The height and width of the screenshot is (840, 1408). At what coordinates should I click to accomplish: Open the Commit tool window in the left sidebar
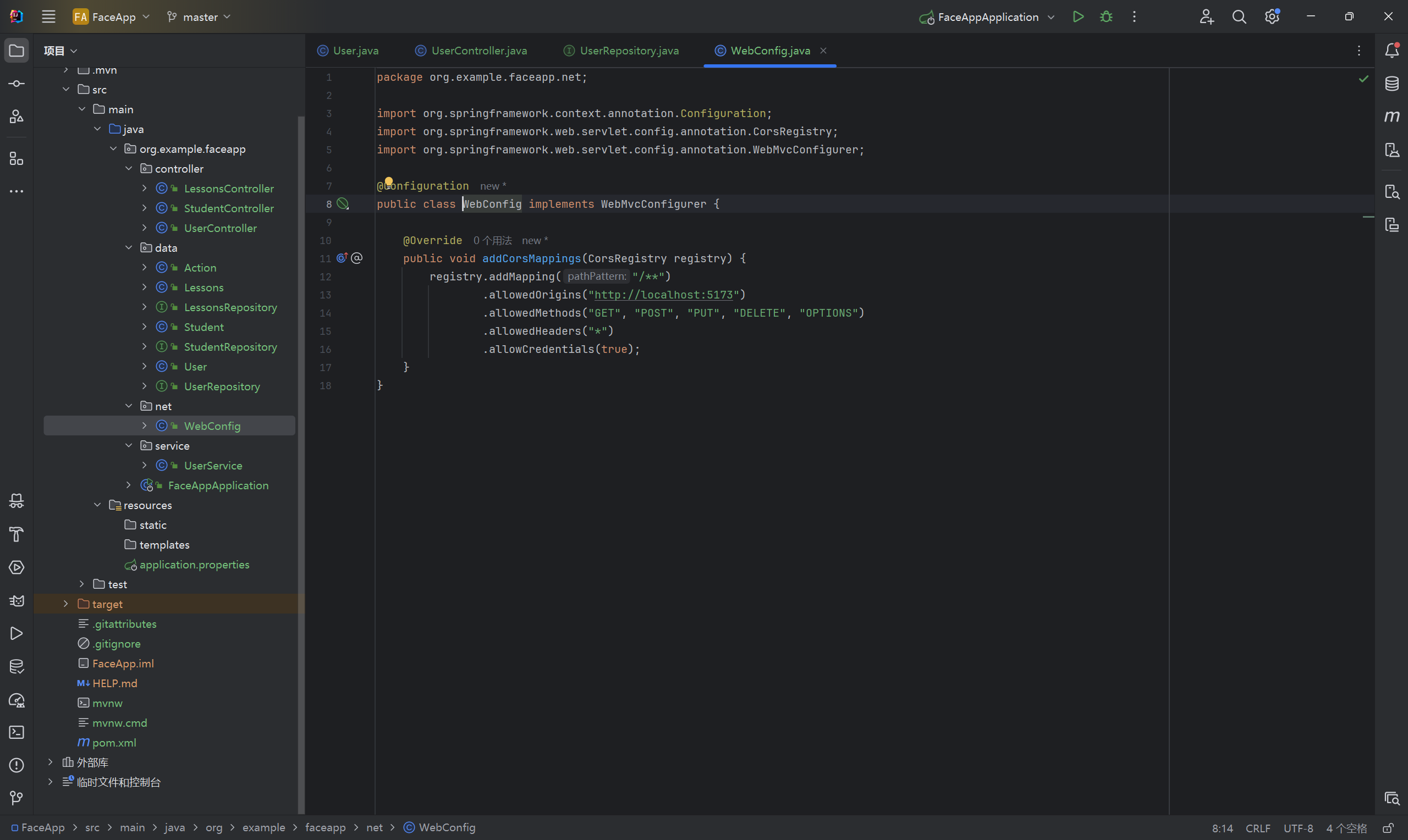pos(16,84)
